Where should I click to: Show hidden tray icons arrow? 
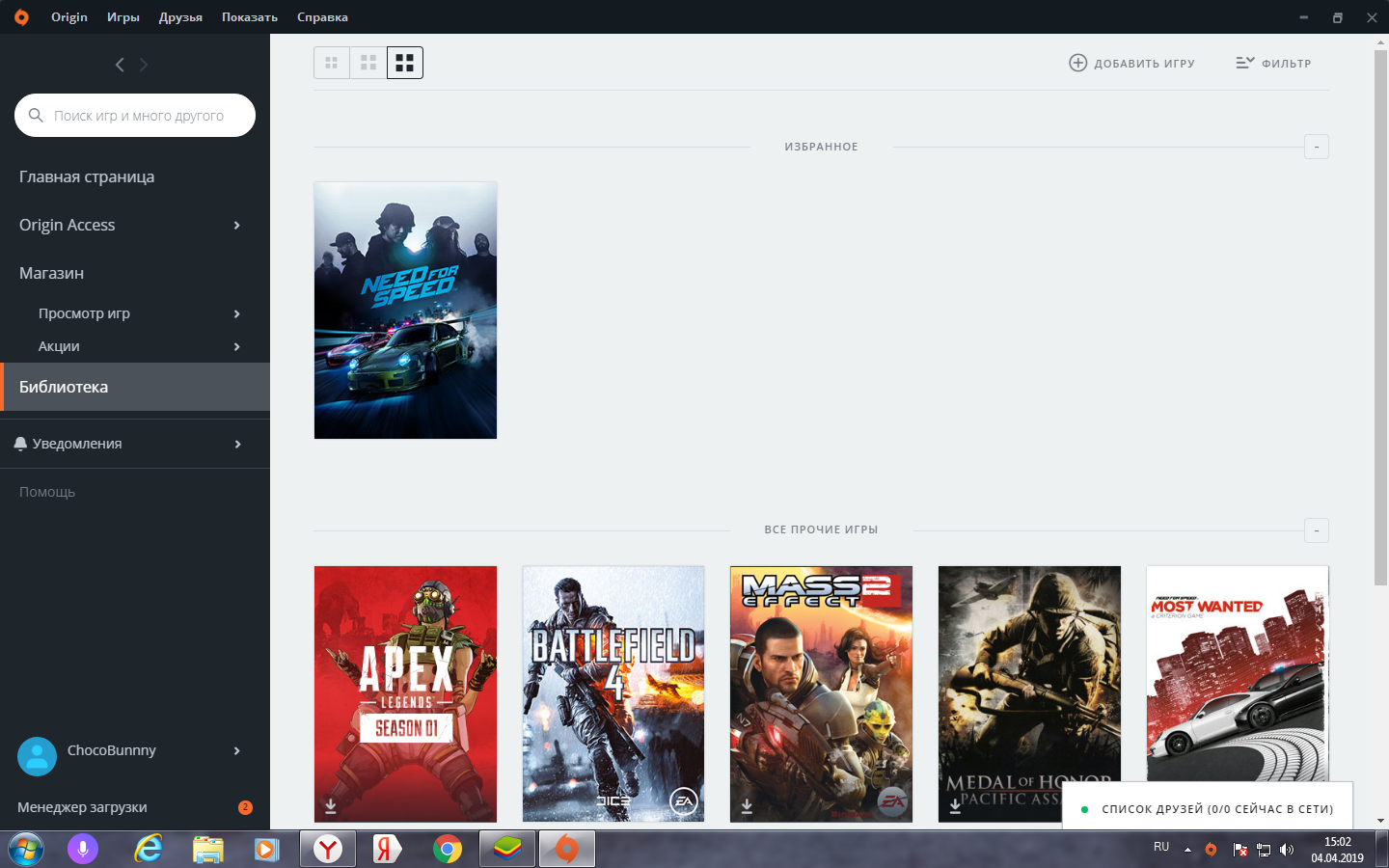pyautogui.click(x=1187, y=850)
